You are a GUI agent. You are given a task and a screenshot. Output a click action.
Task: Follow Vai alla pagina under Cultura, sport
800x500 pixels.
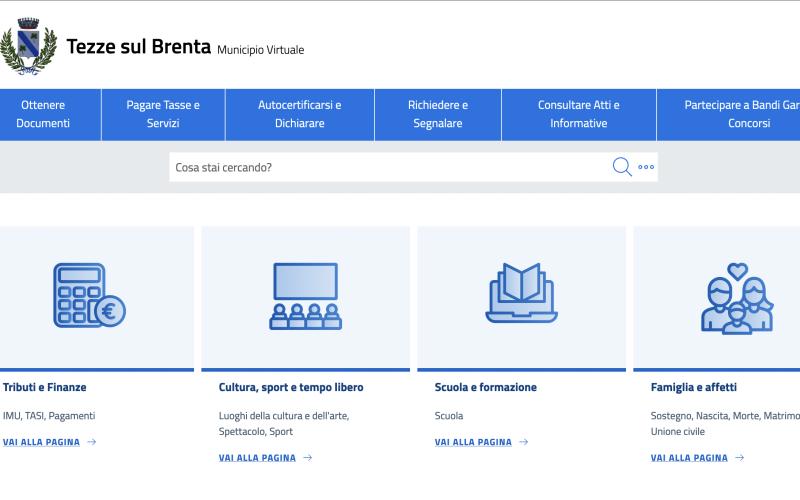(x=257, y=458)
